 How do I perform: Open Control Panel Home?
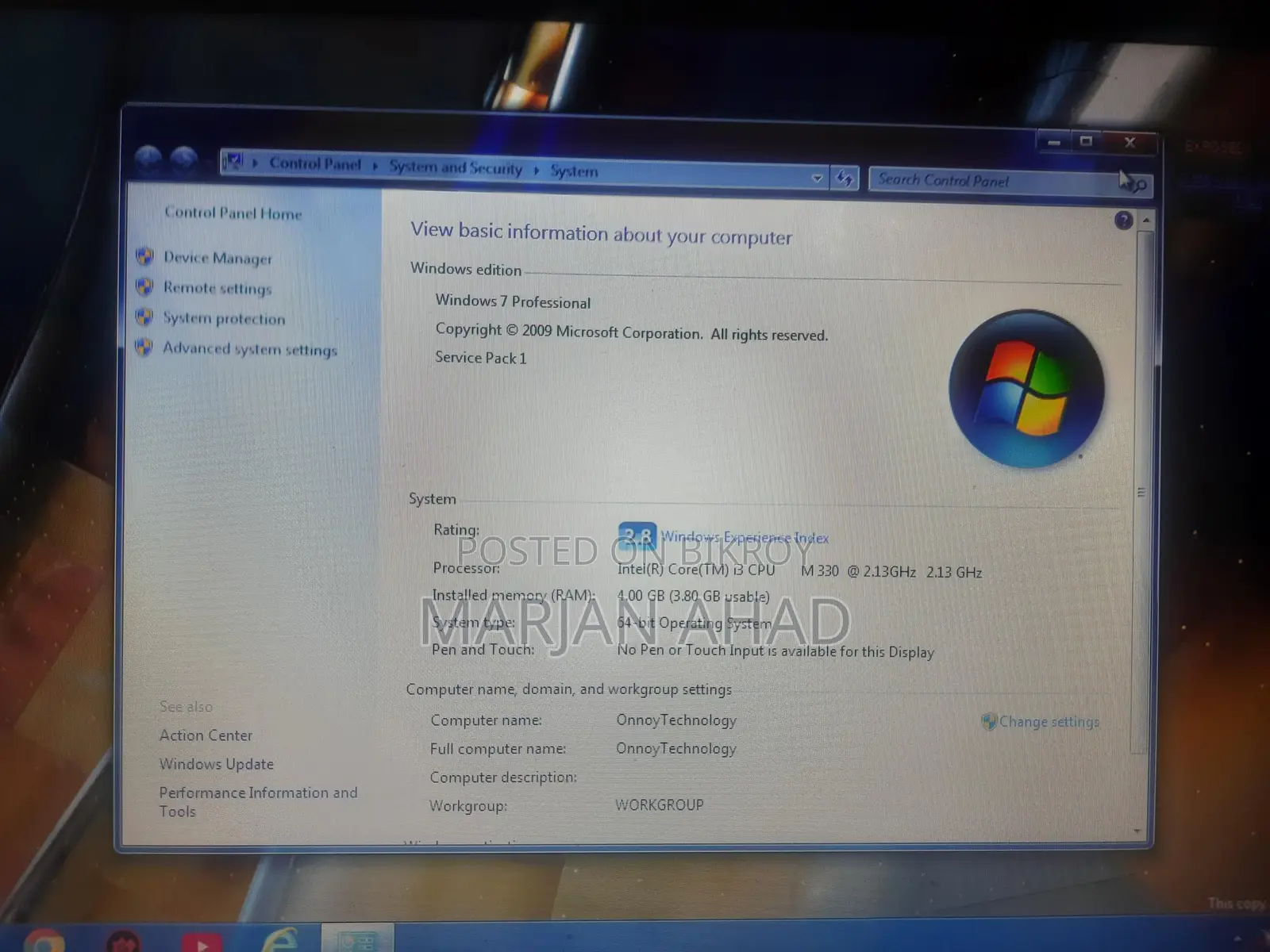tap(233, 213)
